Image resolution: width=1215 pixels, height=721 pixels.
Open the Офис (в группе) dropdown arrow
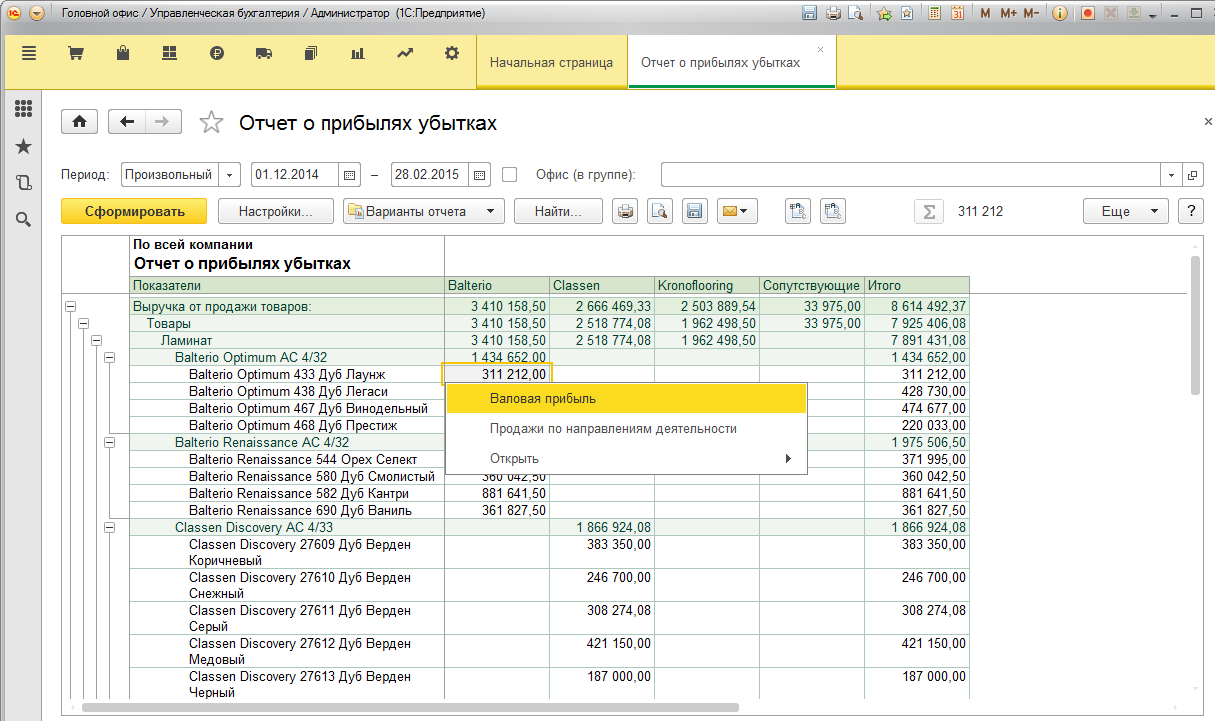pyautogui.click(x=1172, y=174)
